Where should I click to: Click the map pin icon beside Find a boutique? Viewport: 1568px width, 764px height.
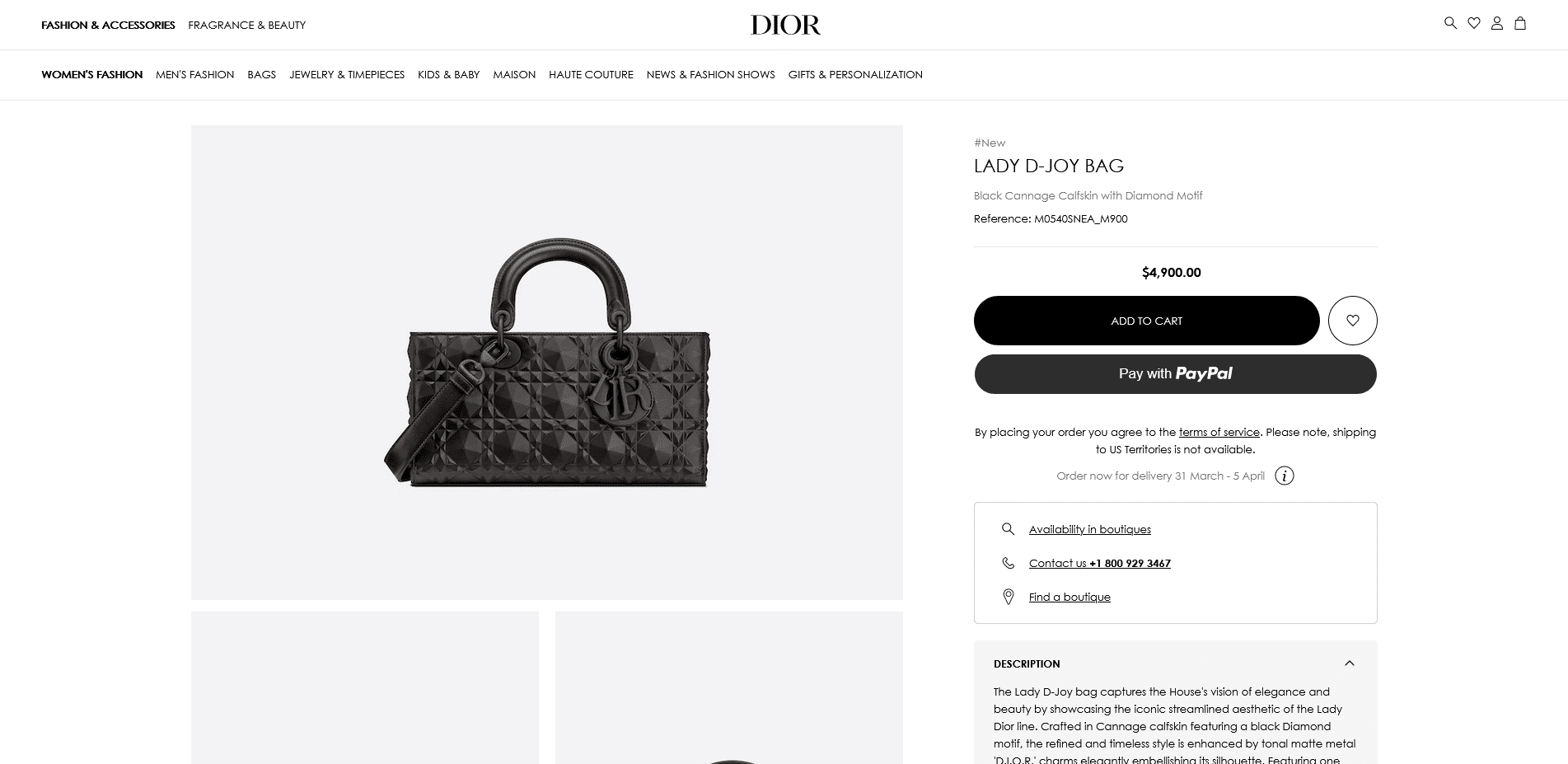[1008, 597]
